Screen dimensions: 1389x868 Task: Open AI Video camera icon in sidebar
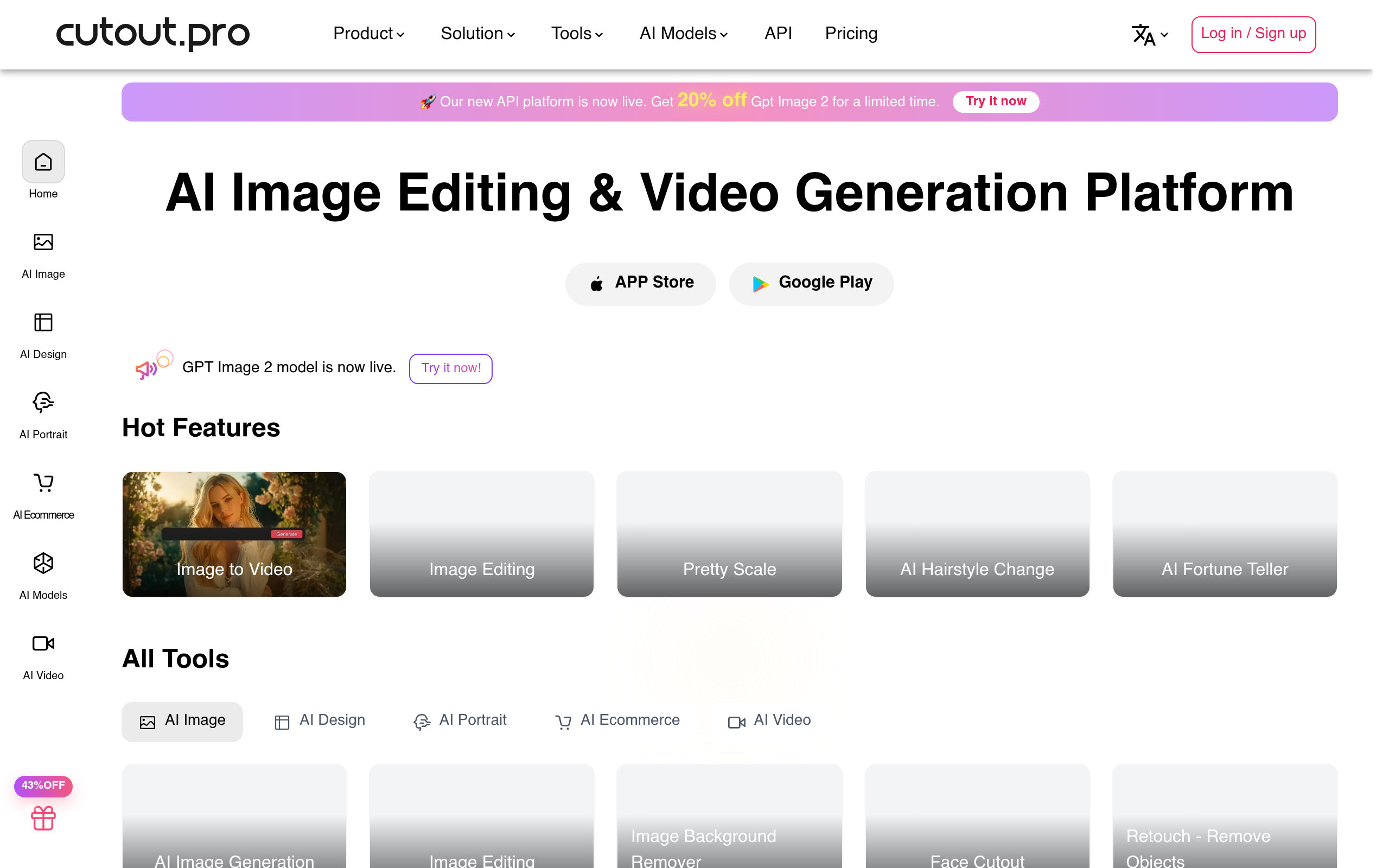43,643
